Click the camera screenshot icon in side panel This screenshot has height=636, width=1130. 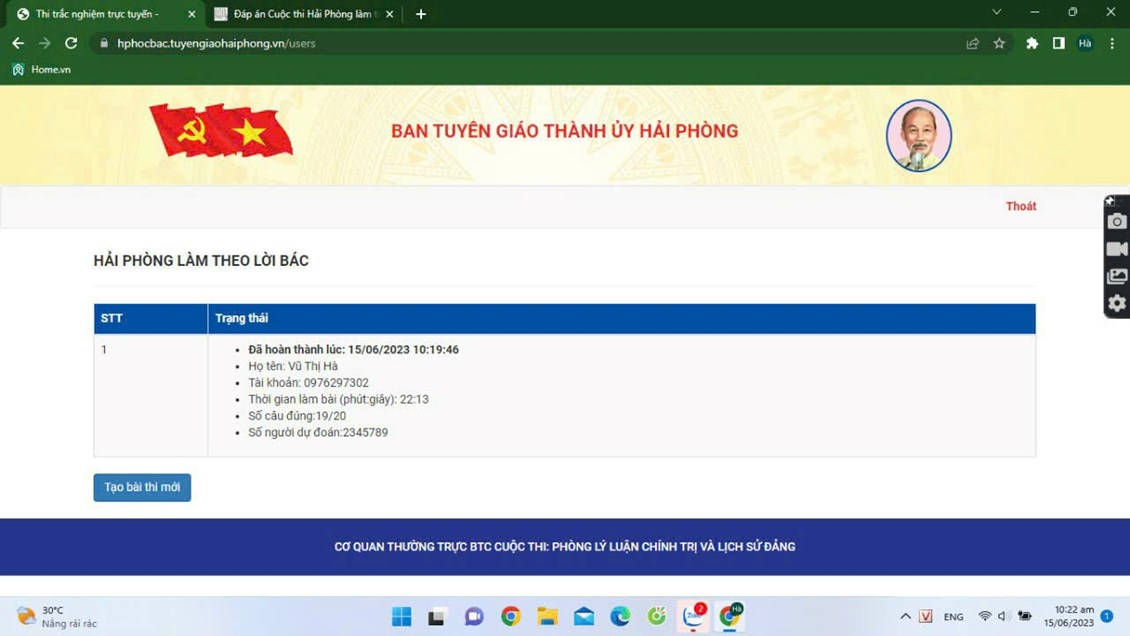click(1117, 222)
